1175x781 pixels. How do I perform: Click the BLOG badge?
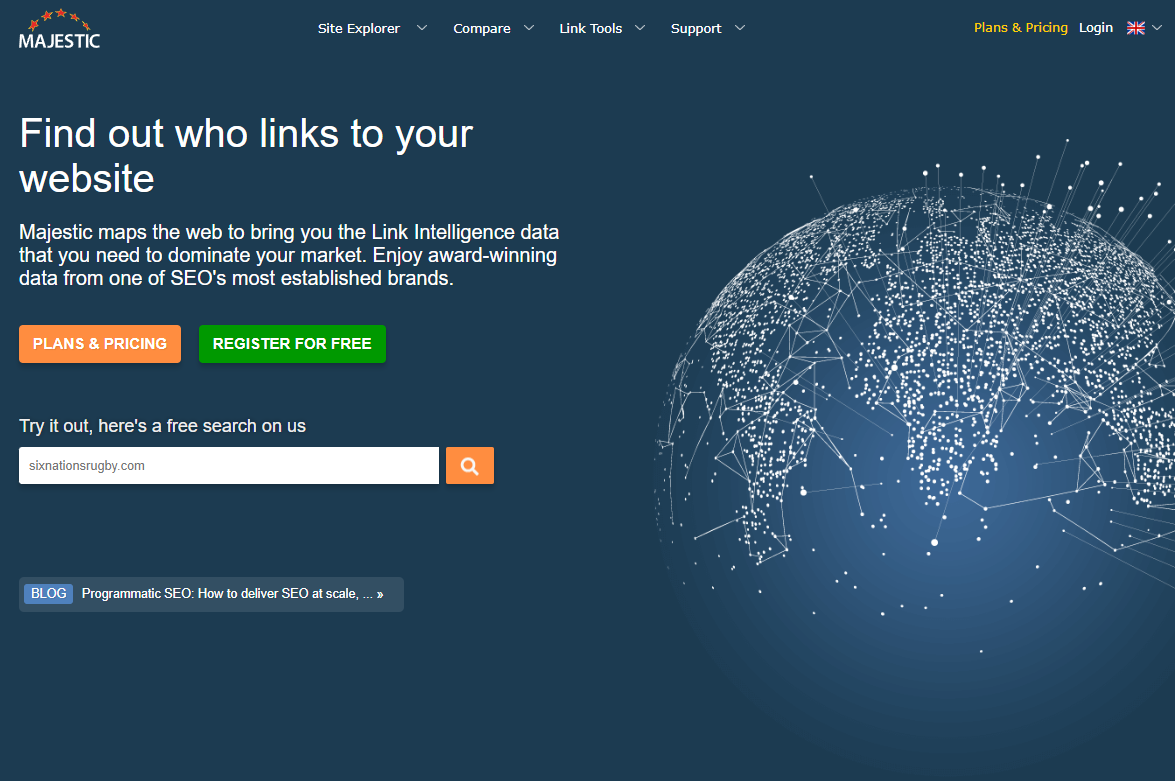(x=49, y=594)
